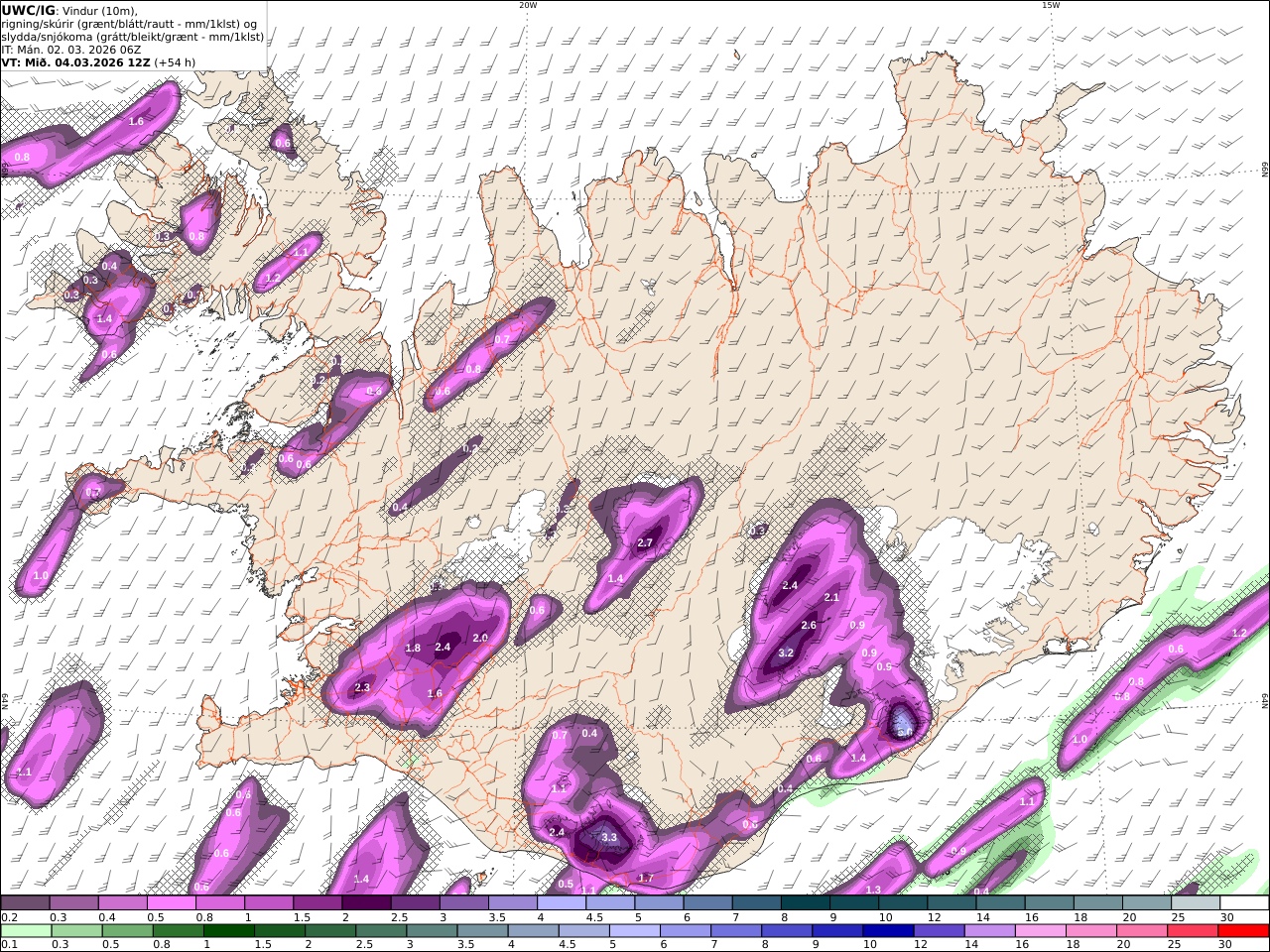
Task: Select the dark teal swatch above top-row 8
Action: pyautogui.click(x=805, y=902)
